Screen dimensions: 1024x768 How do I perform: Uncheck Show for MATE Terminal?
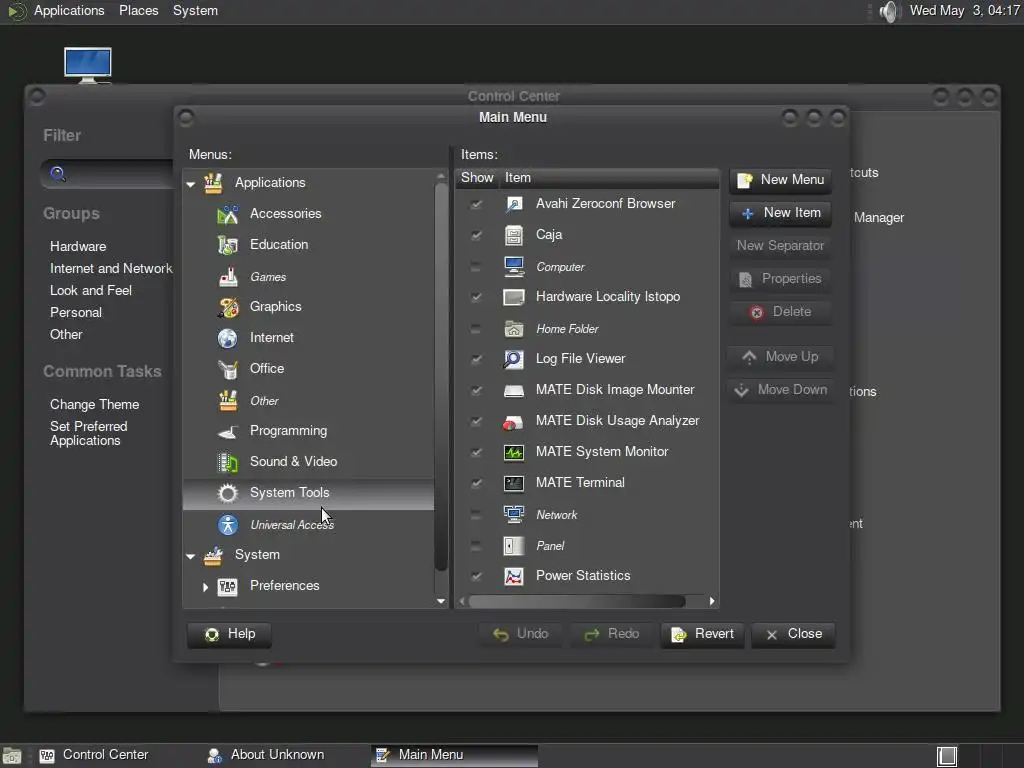[476, 483]
